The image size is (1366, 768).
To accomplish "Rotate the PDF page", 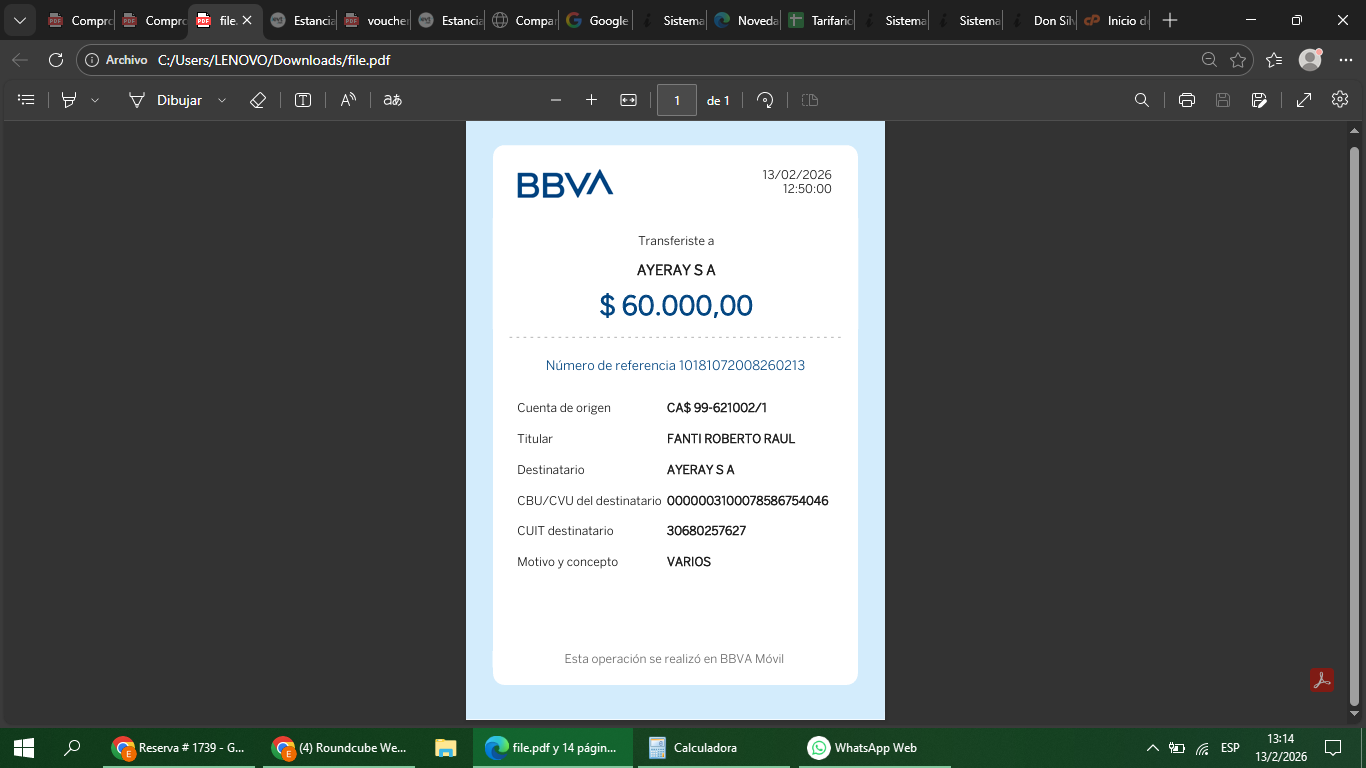I will point(765,100).
